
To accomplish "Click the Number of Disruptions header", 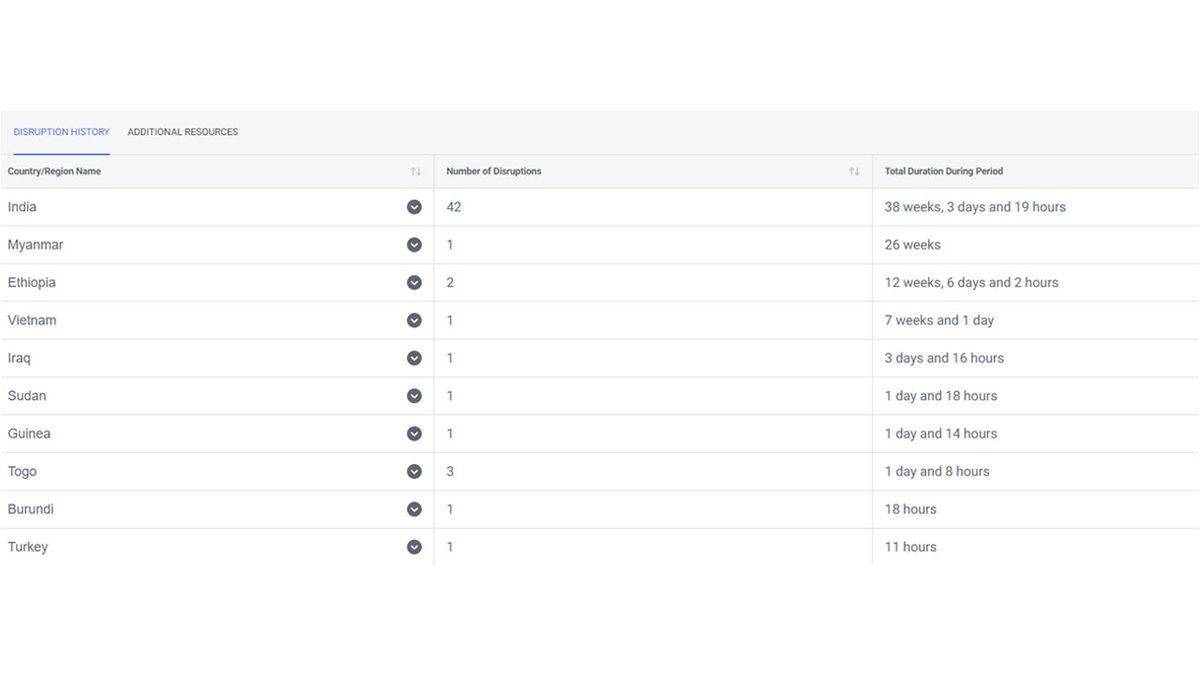I will [x=494, y=172].
